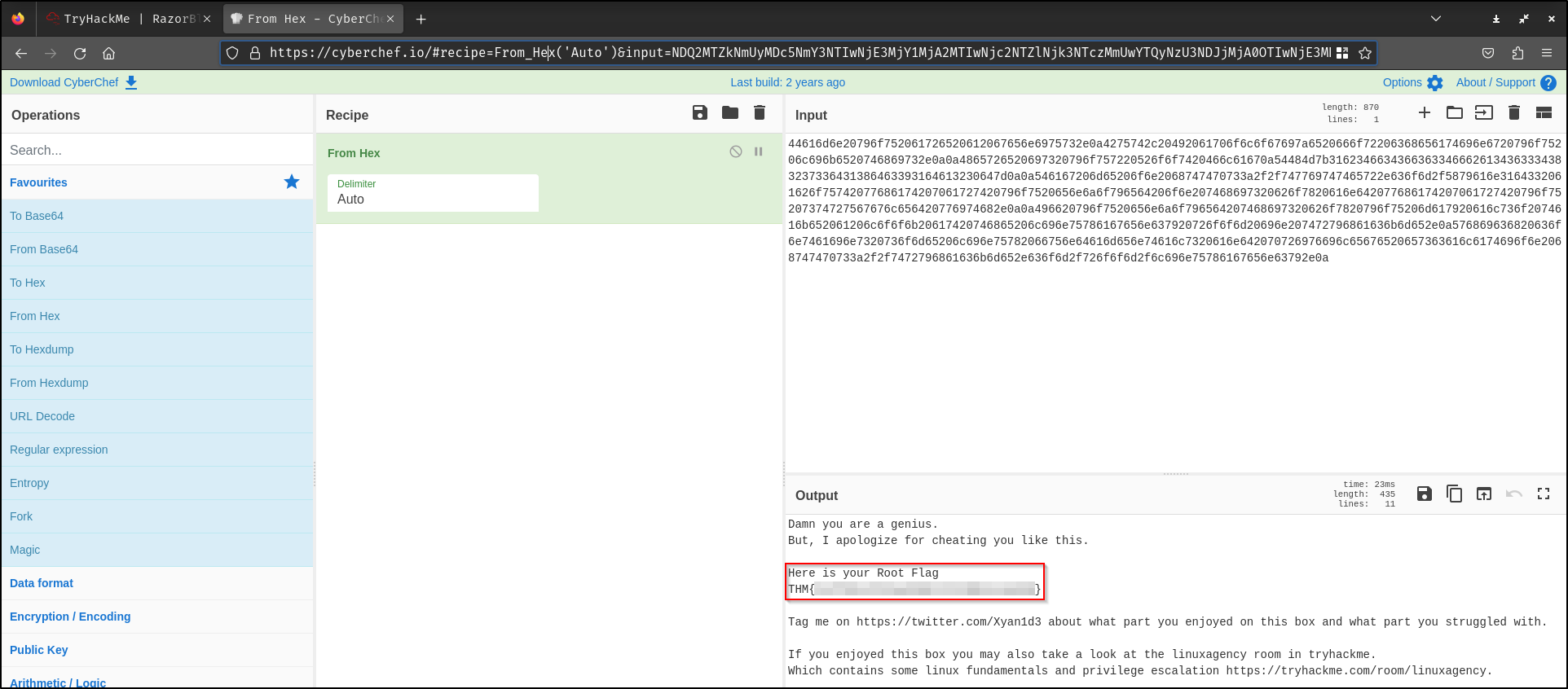Disable the From Hex operation
This screenshot has width=1568, height=689.
click(735, 151)
